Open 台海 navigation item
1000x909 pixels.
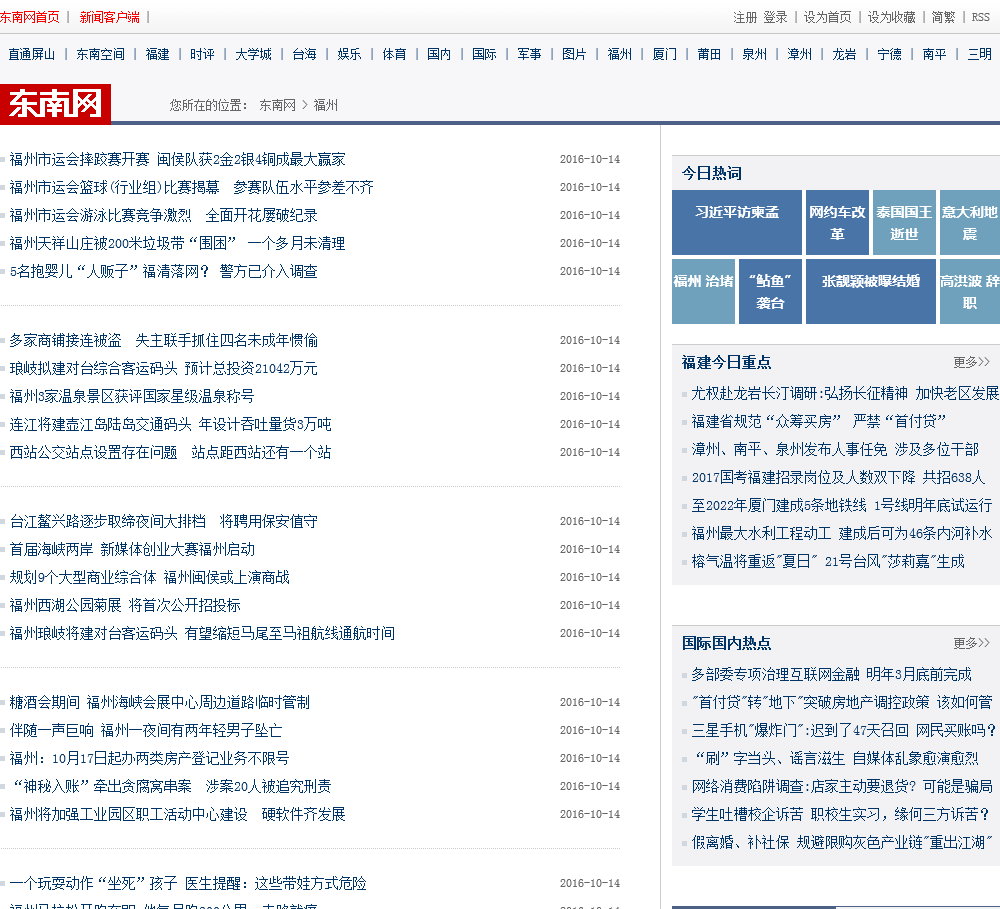click(304, 54)
